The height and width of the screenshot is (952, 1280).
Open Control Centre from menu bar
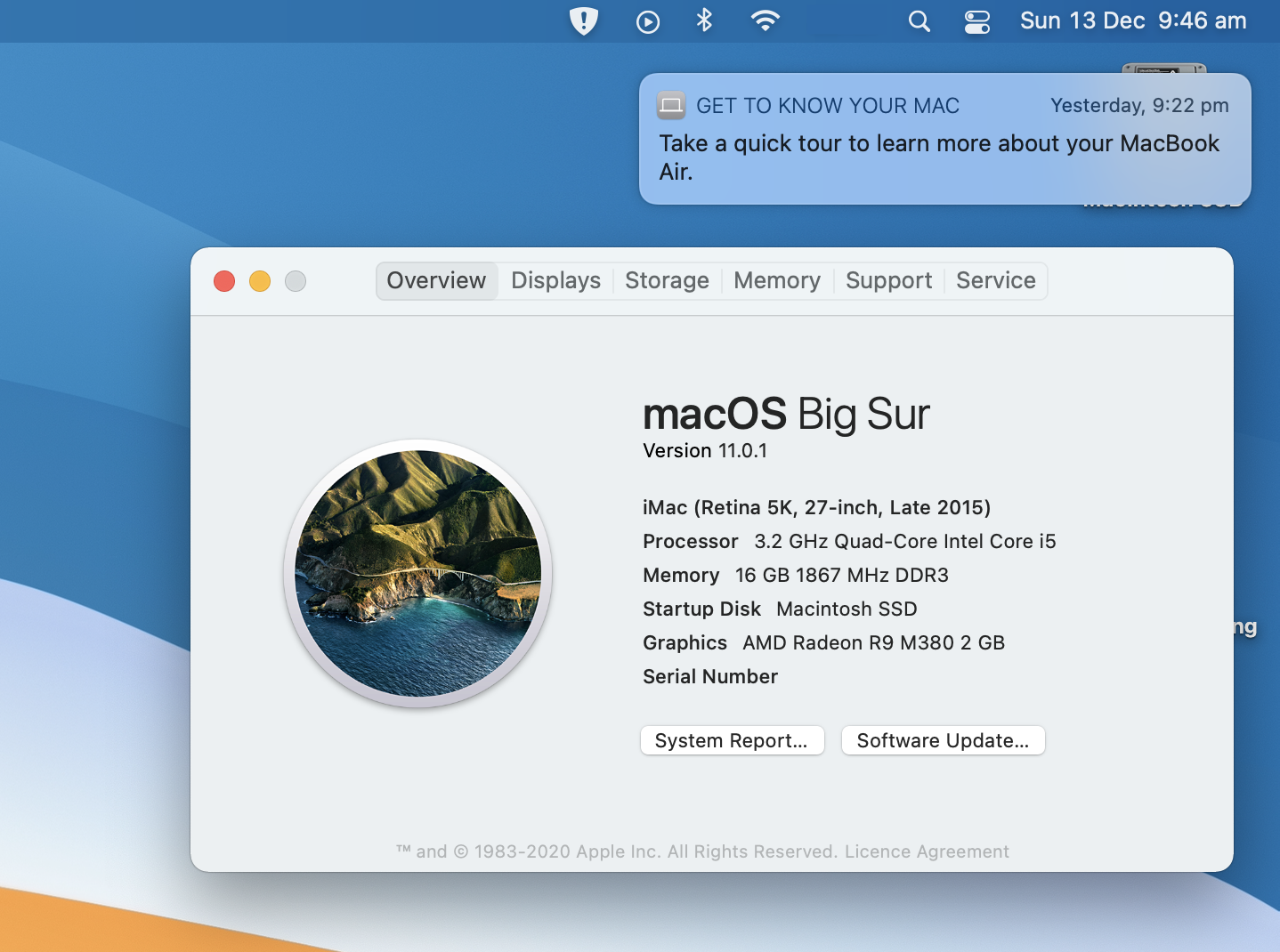coord(977,21)
